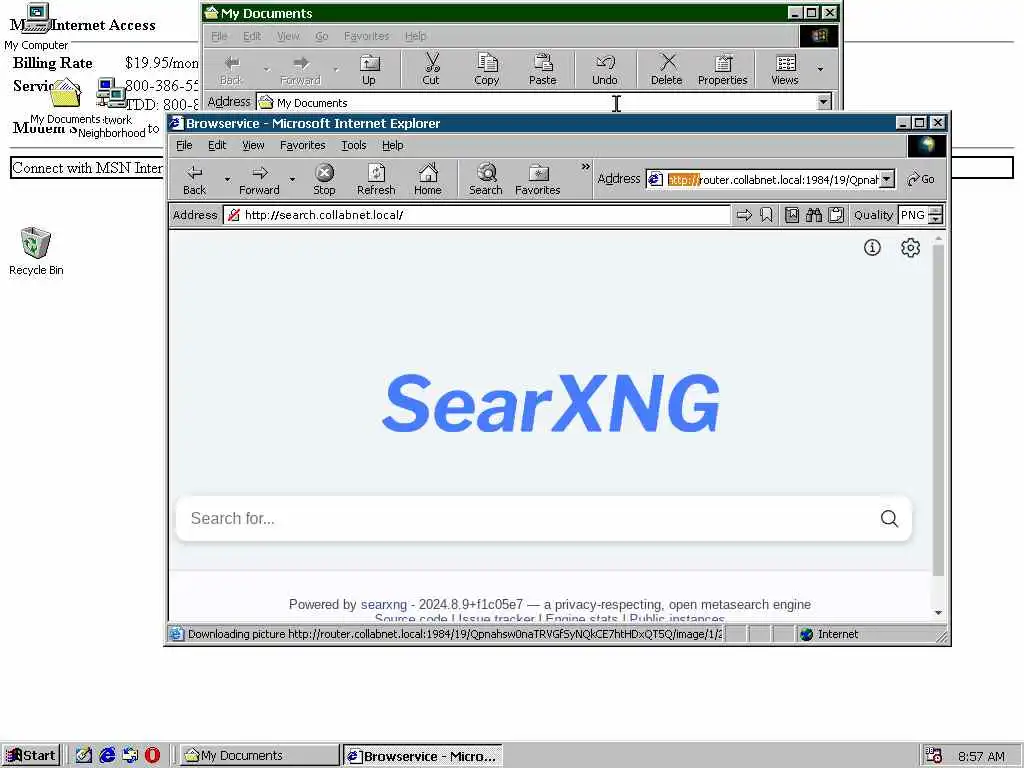Click the binoculars find icon
The height and width of the screenshot is (768, 1024).
814,215
